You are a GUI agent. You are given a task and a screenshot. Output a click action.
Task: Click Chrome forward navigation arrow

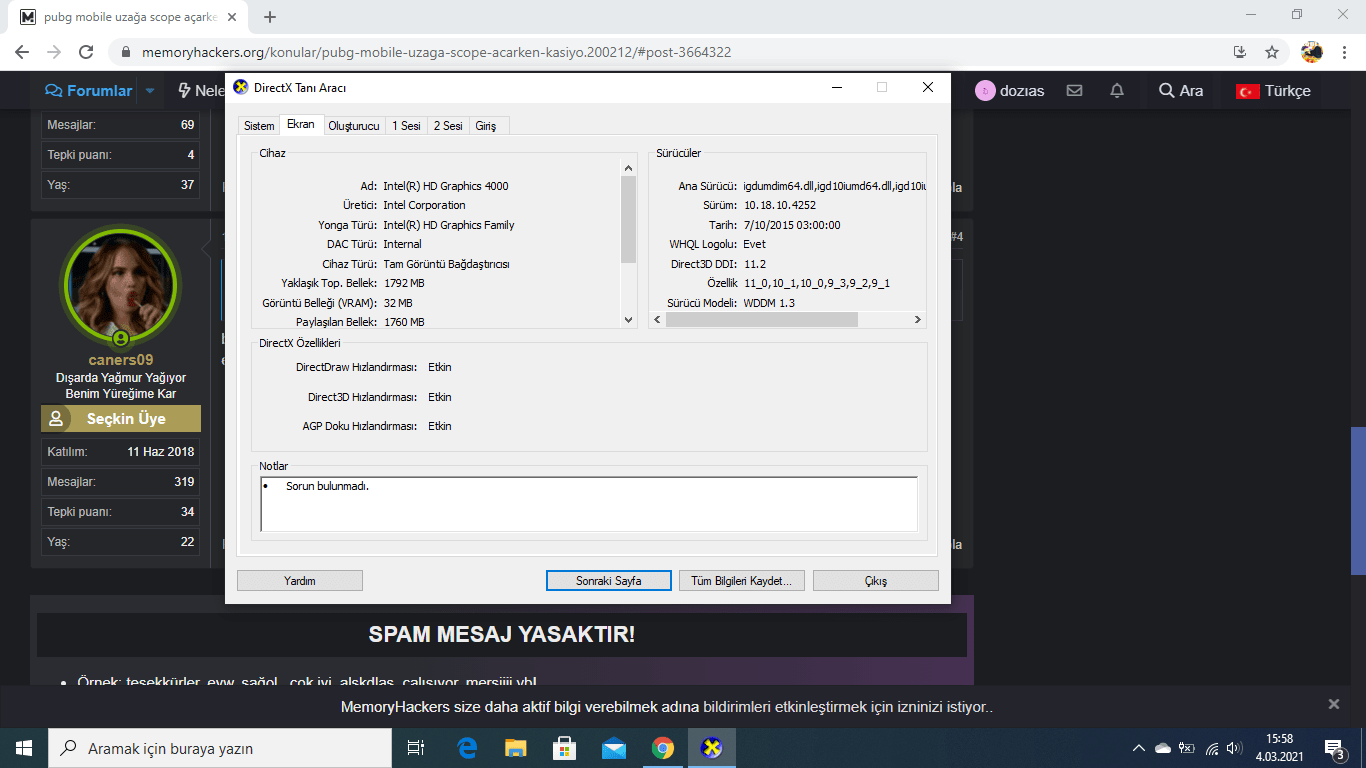point(54,52)
